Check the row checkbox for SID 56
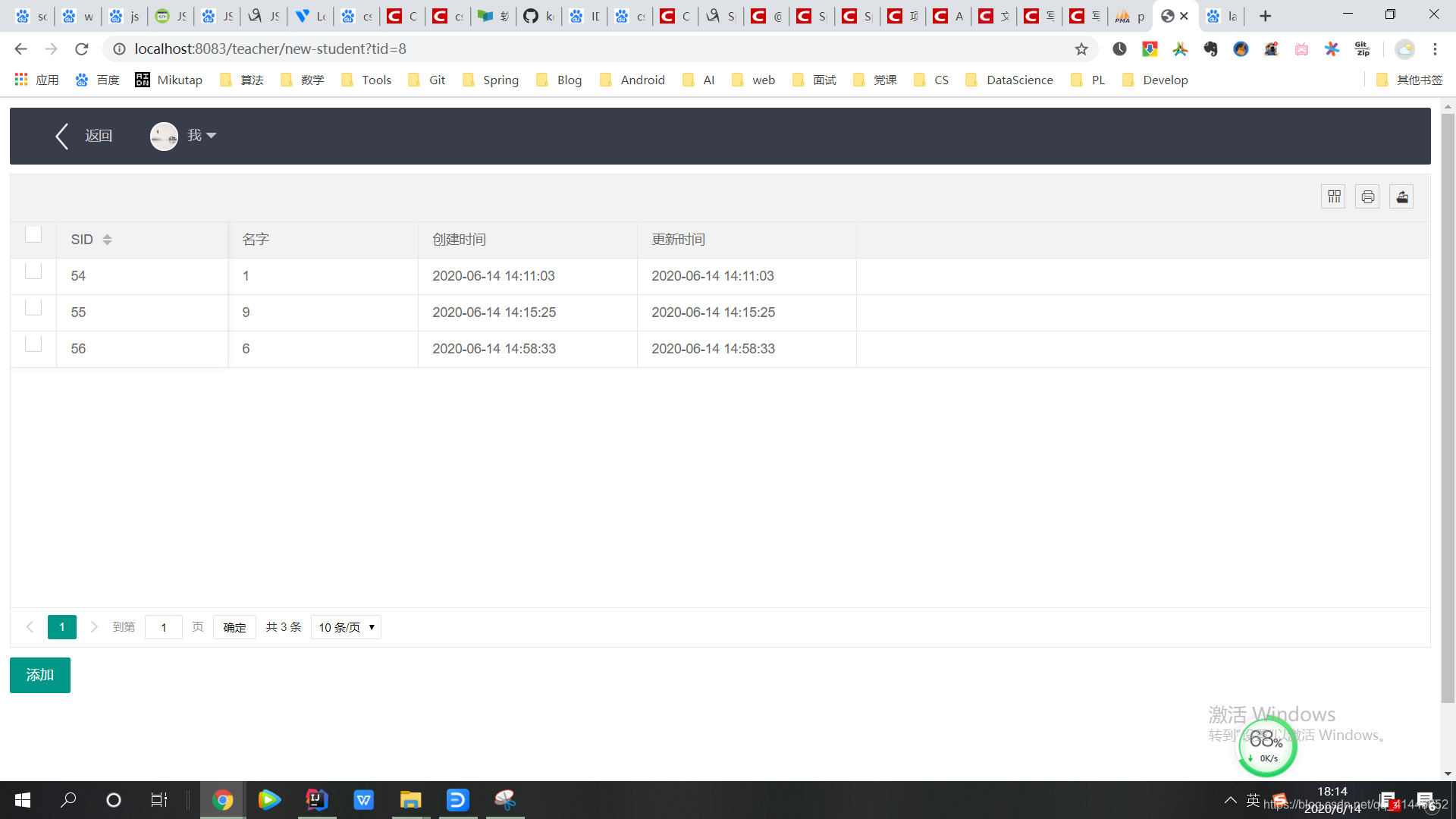The image size is (1456, 819). [33, 344]
